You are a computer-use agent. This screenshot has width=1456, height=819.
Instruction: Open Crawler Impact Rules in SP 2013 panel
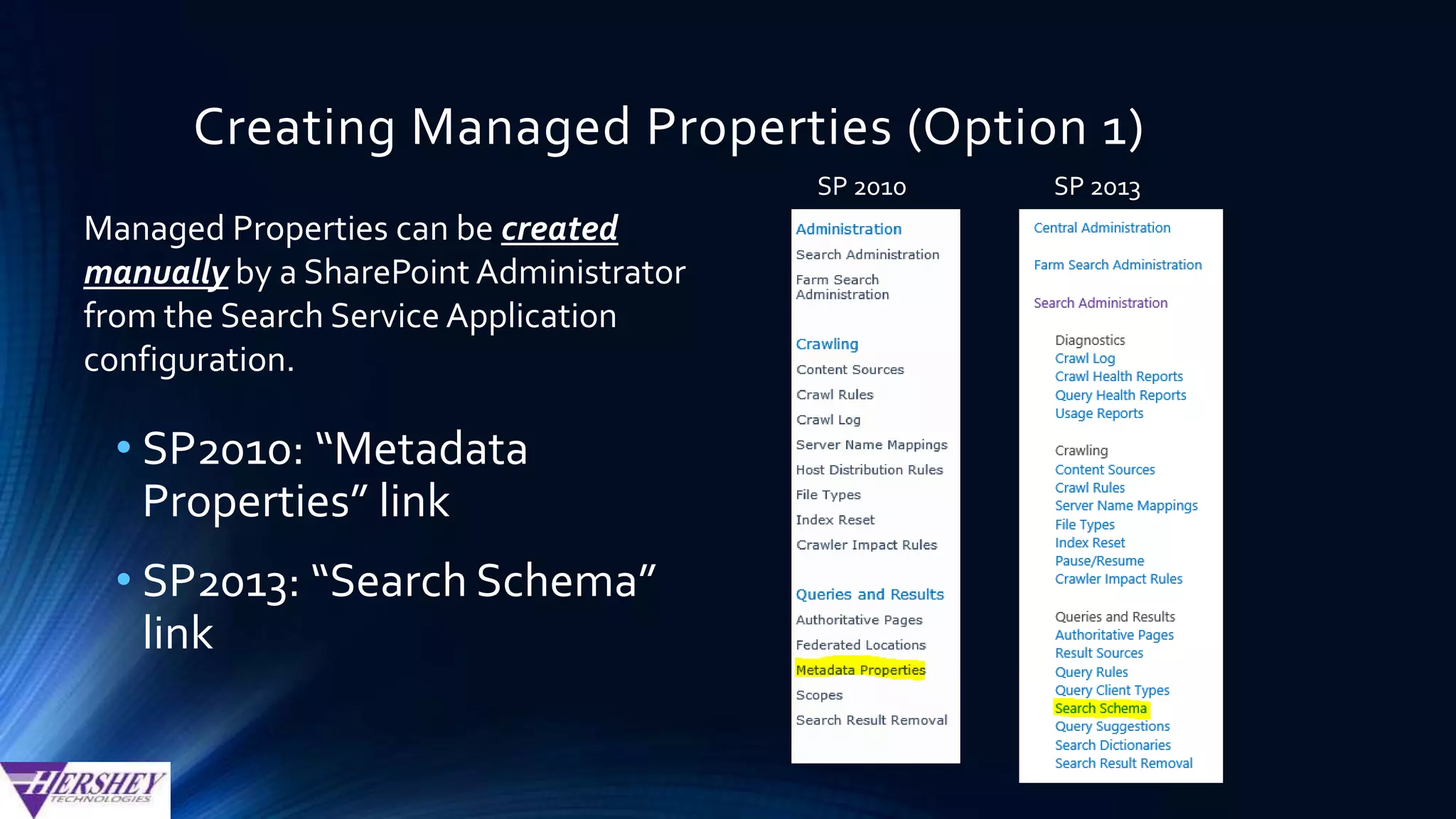1118,579
